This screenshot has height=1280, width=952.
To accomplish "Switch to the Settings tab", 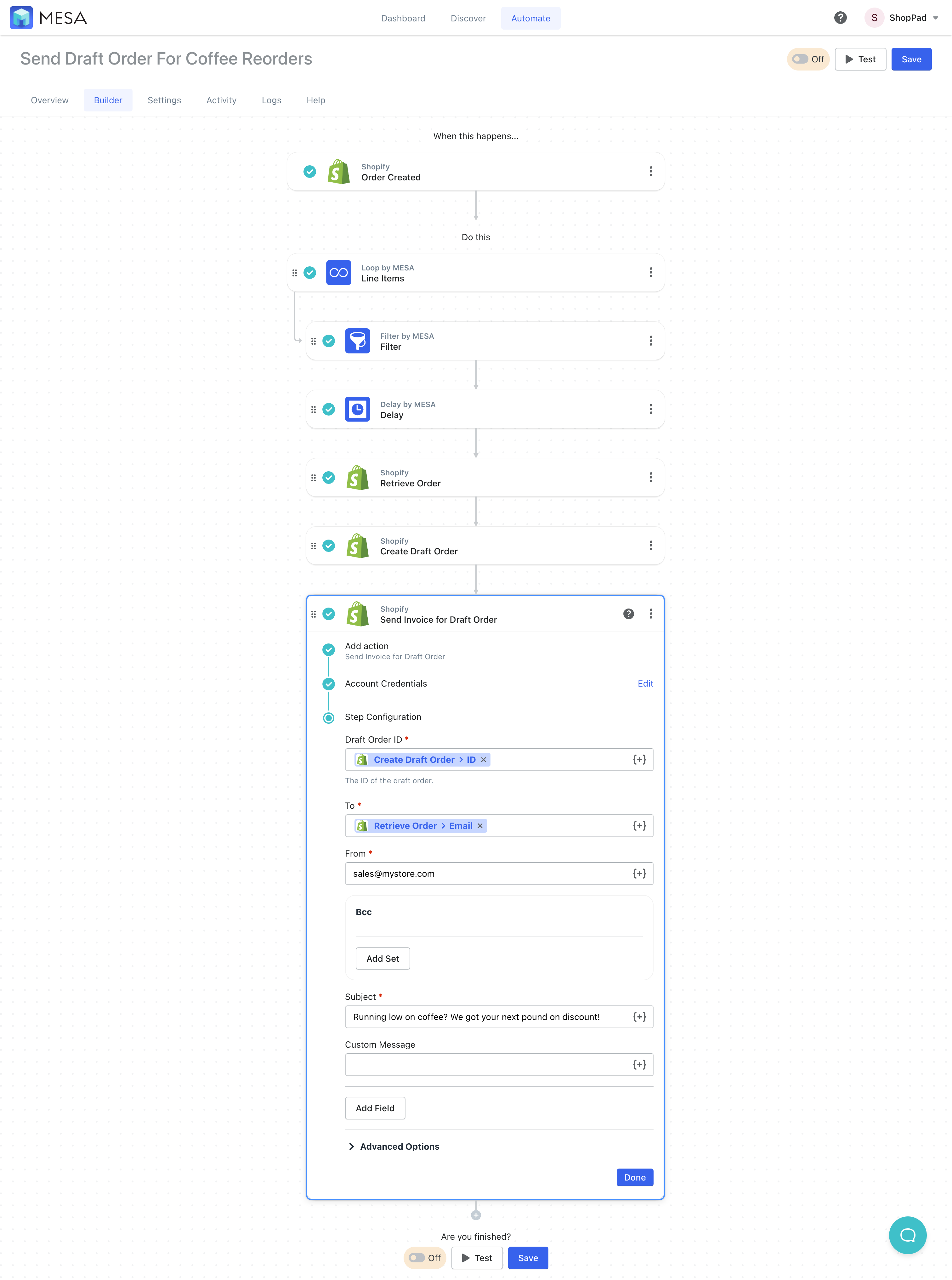I will tap(164, 100).
